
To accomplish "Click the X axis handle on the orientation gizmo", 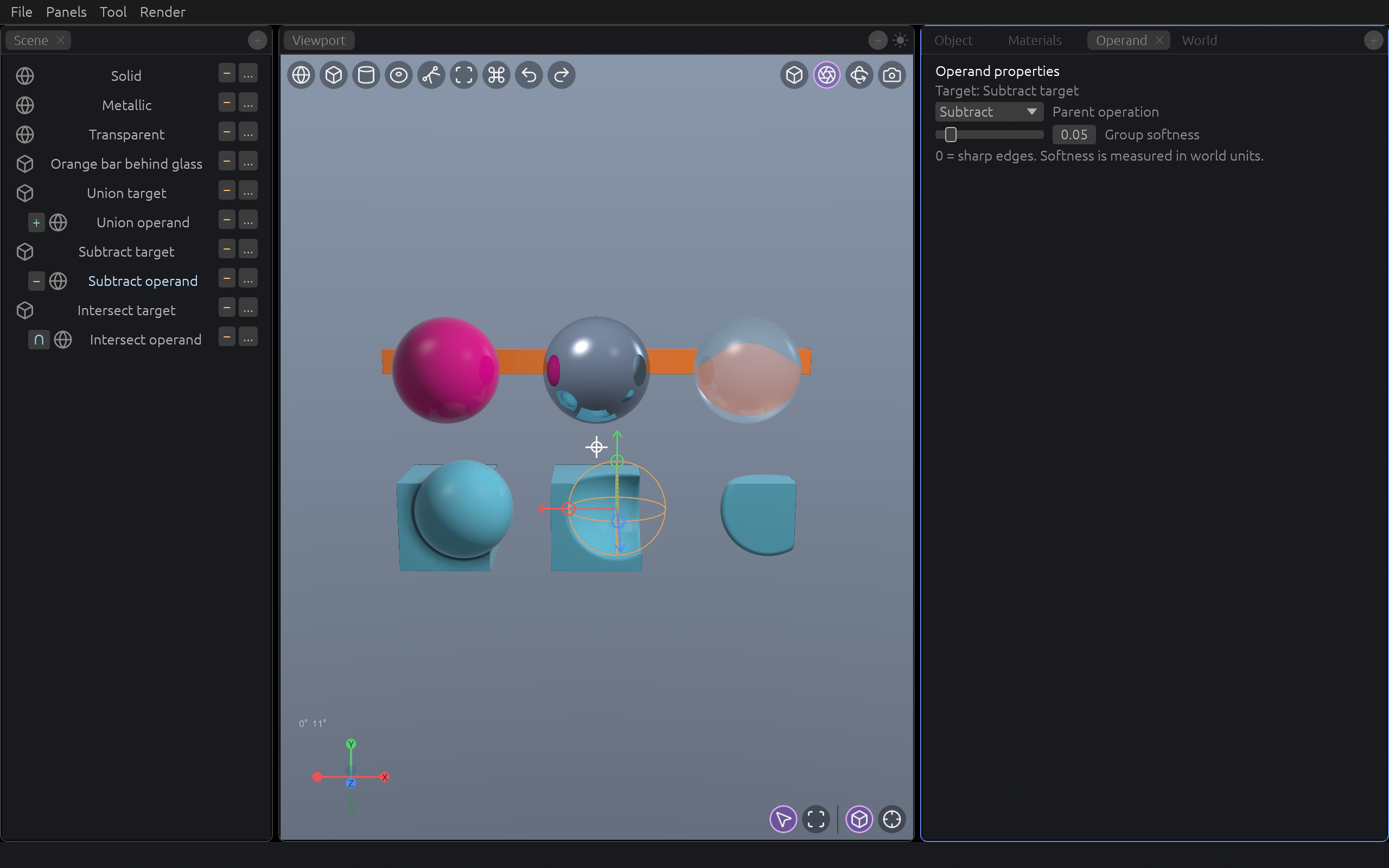I will pyautogui.click(x=385, y=777).
